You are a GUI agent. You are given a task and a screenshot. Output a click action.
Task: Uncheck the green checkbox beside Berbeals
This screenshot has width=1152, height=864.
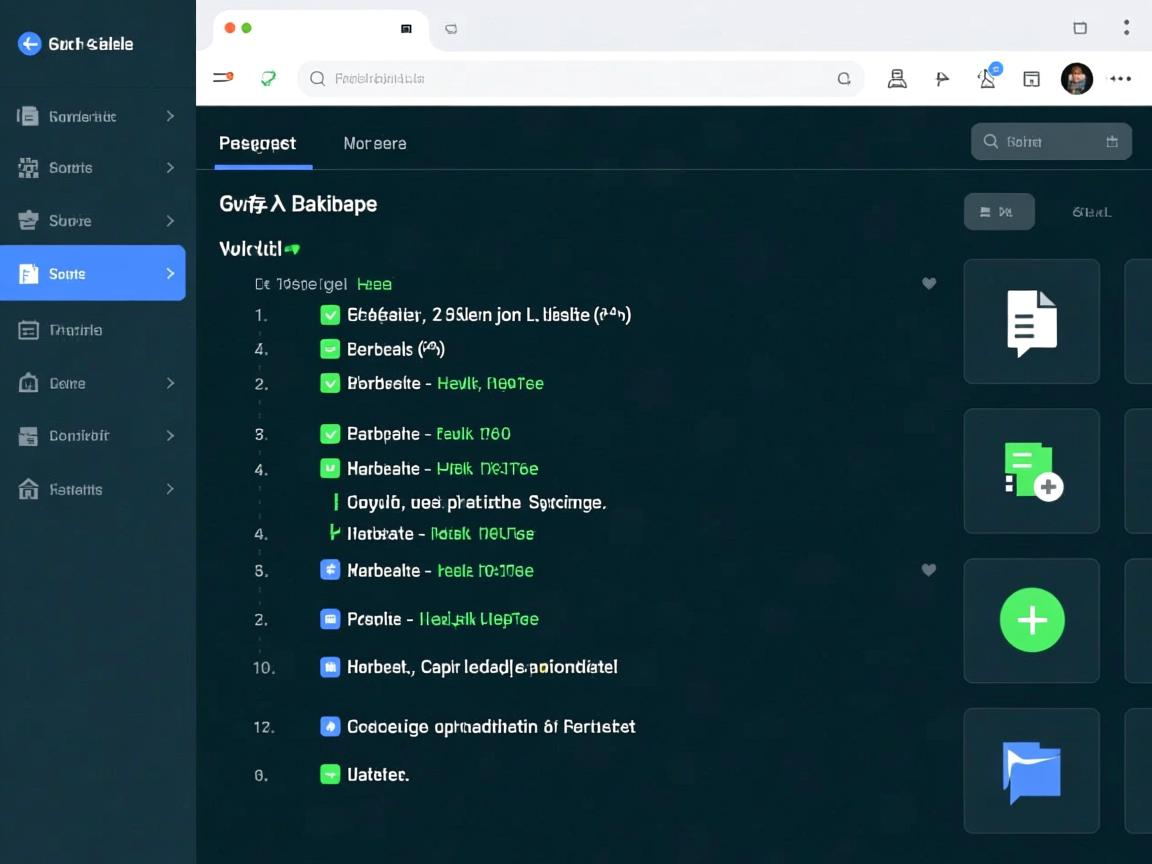pos(330,349)
